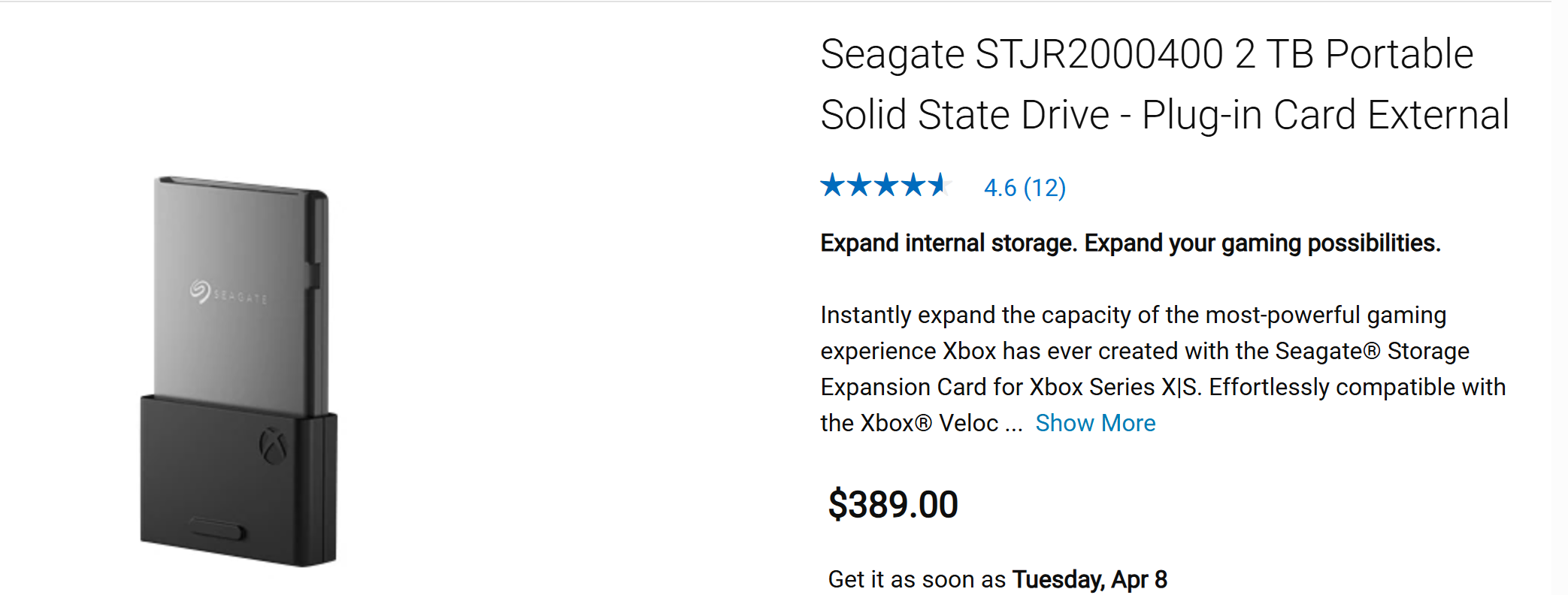1568x595 pixels.
Task: Click the Xbox logo on the card image
Action: (x=273, y=446)
